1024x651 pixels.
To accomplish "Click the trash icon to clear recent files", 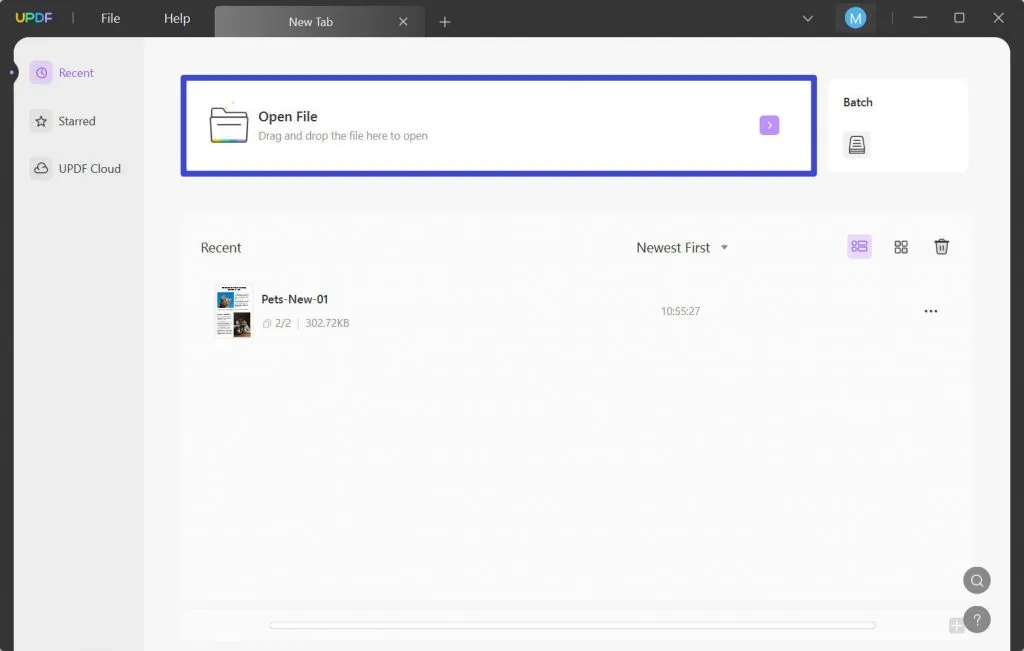I will (941, 246).
